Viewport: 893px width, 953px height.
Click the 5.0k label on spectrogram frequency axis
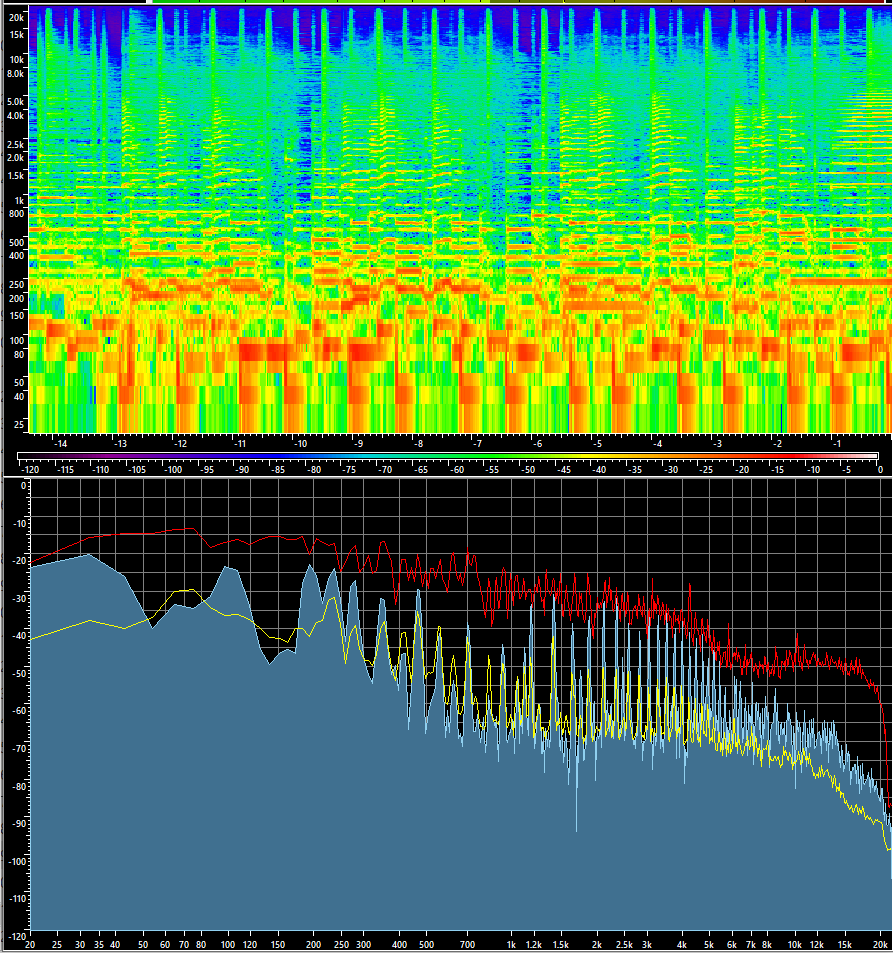click(15, 101)
